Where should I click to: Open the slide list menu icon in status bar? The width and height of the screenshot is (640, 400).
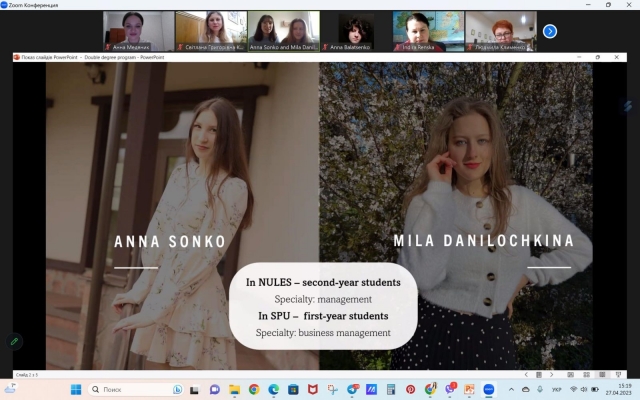click(x=539, y=374)
